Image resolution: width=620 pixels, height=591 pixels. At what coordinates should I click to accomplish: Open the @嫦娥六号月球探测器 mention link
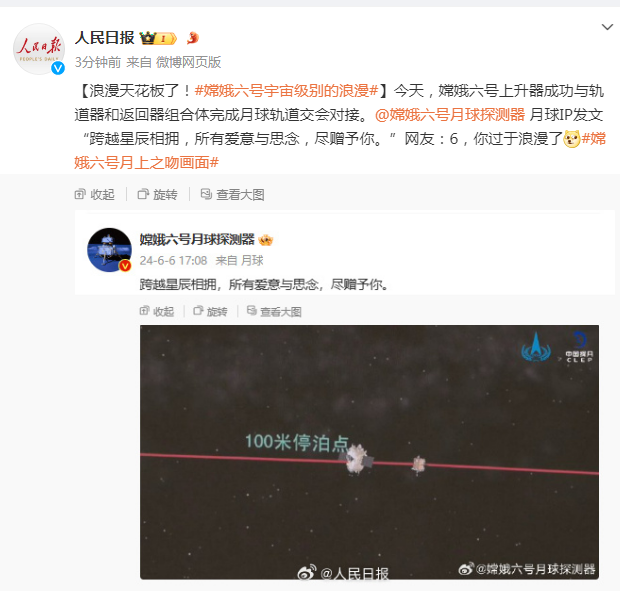pyautogui.click(x=450, y=115)
